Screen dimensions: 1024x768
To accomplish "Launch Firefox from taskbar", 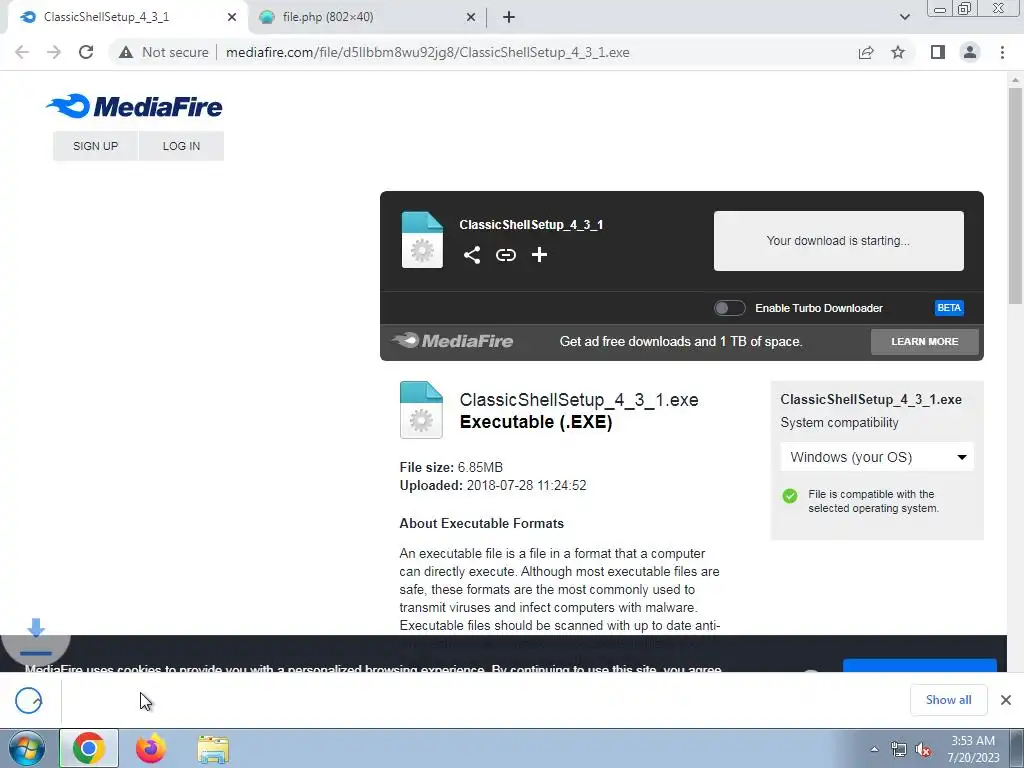I will 151,748.
